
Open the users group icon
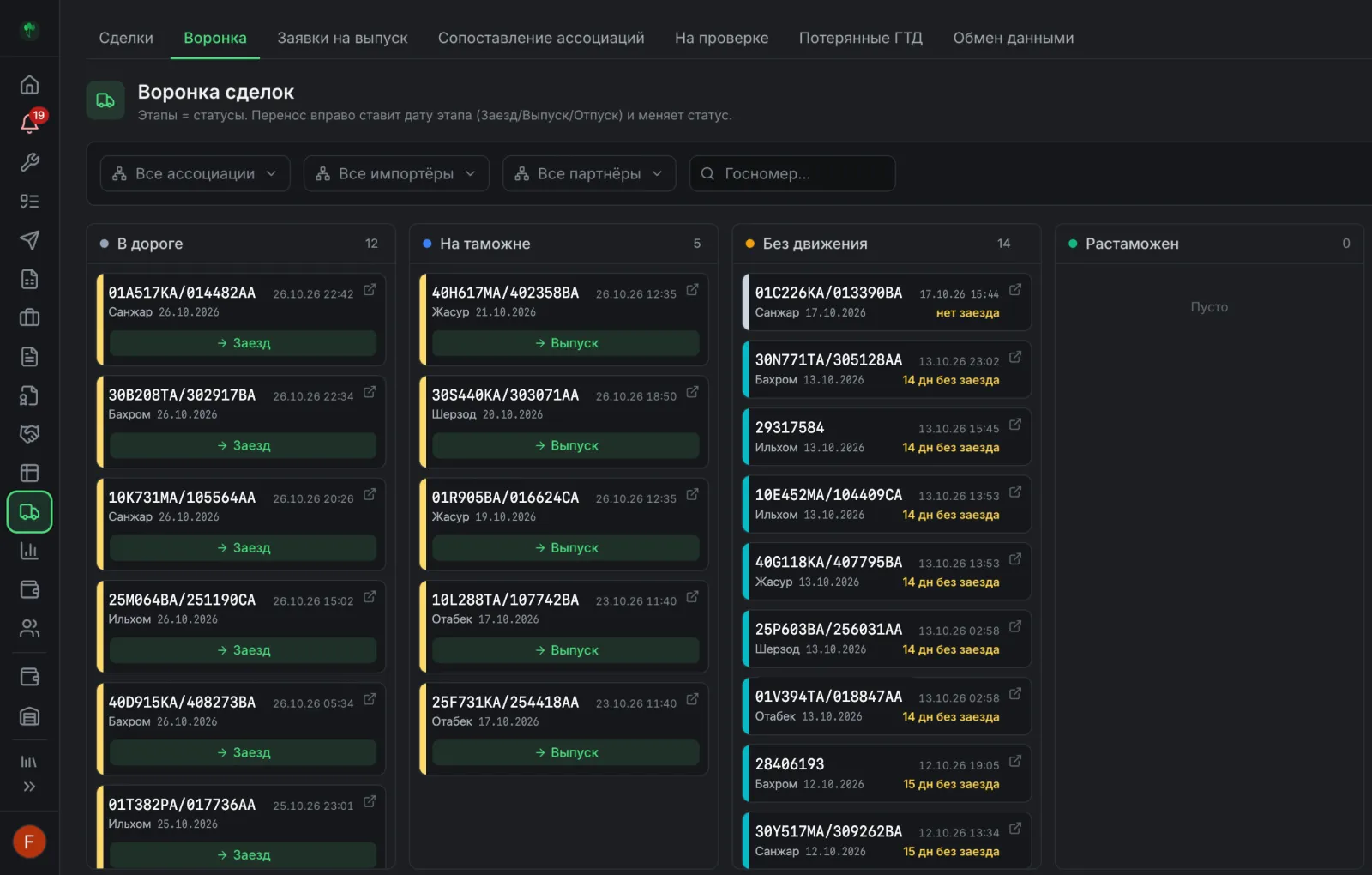tap(29, 629)
